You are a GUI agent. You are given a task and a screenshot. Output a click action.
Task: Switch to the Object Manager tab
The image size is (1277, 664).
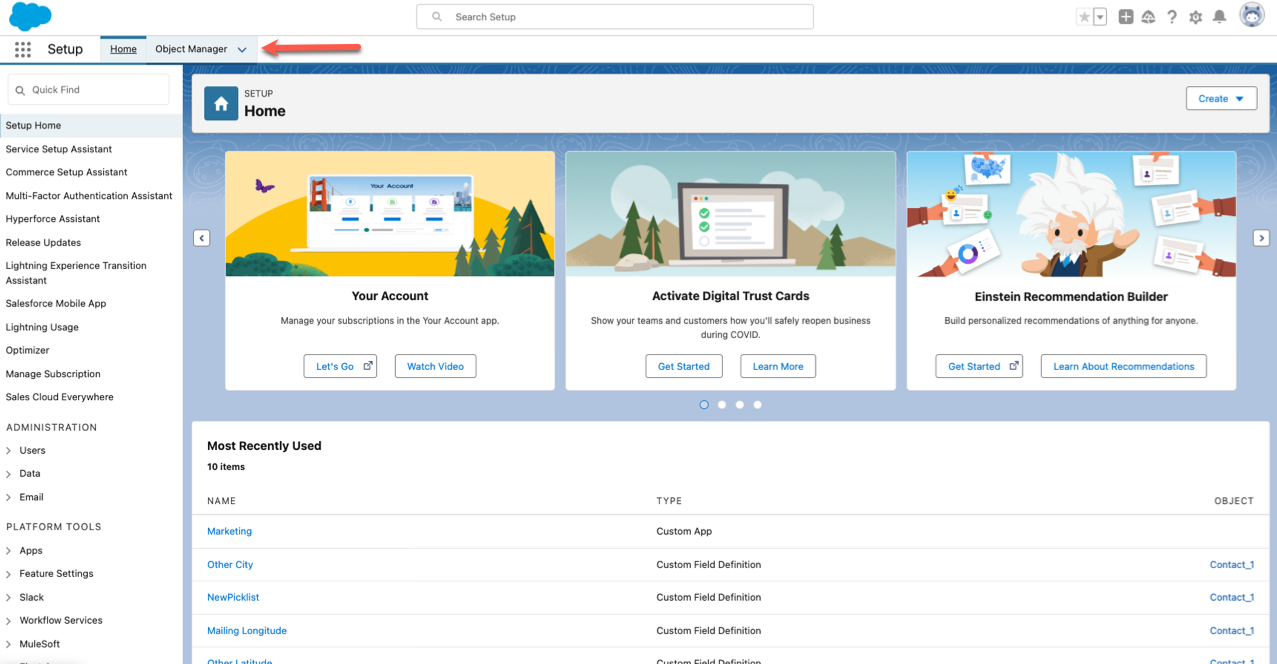[191, 49]
